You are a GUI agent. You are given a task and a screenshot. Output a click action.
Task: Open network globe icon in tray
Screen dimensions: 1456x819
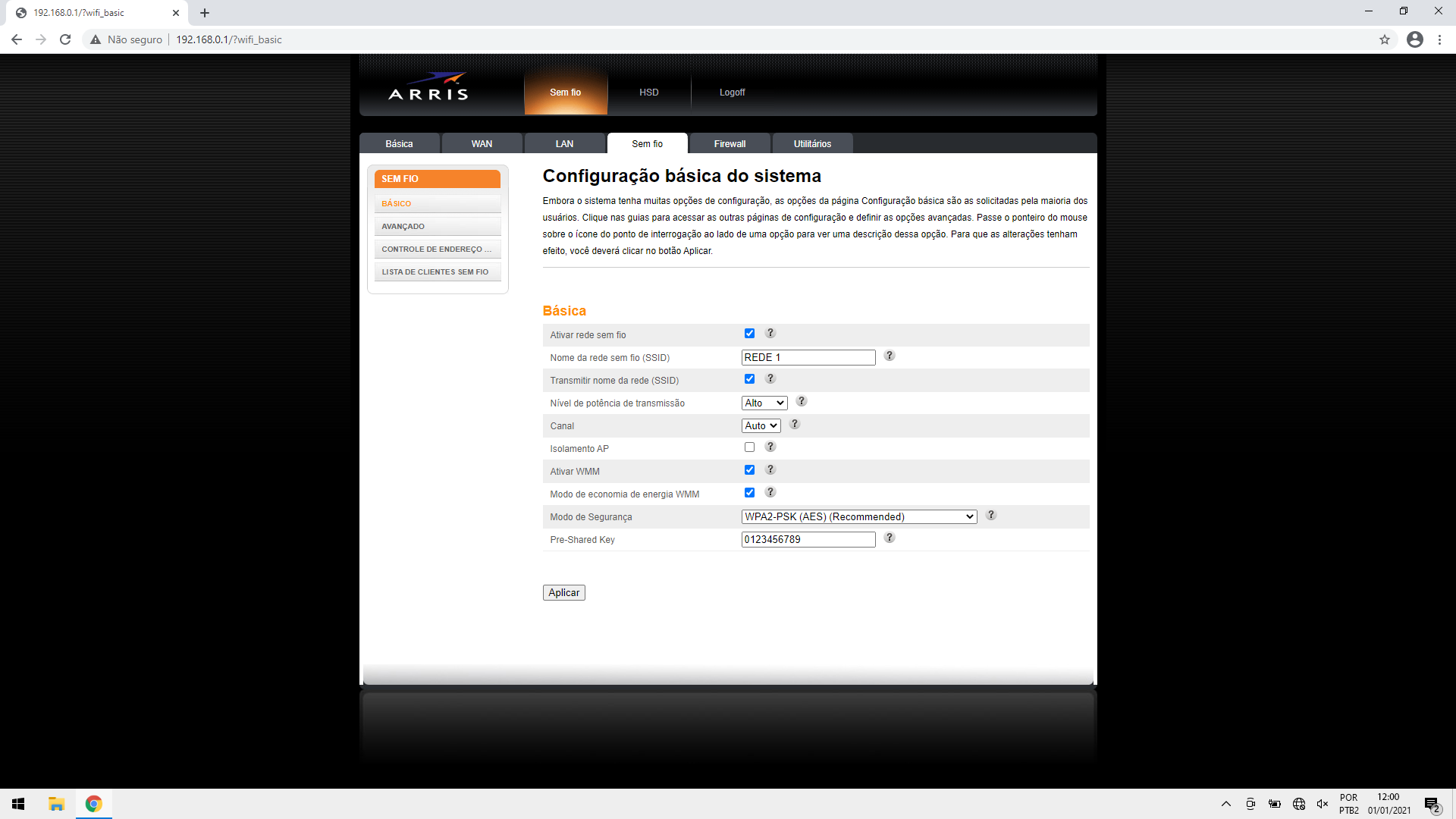coord(1299,804)
